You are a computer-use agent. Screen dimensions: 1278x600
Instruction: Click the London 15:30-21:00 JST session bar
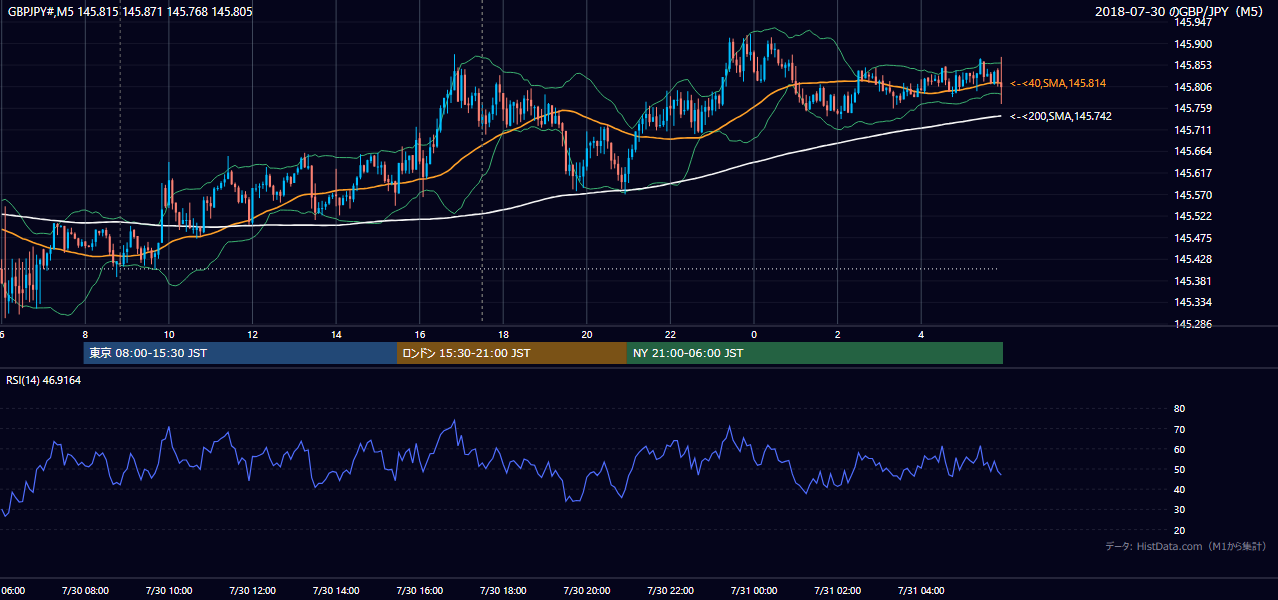tap(512, 353)
